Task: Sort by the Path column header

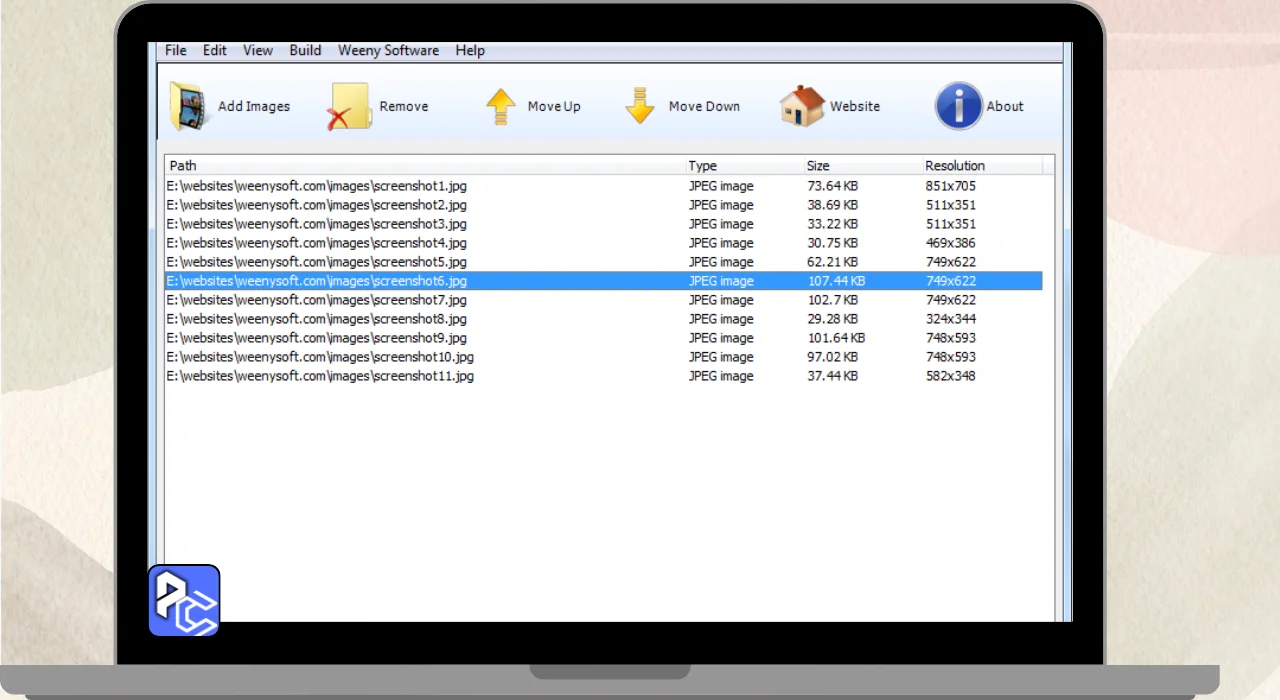Action: tap(425, 166)
